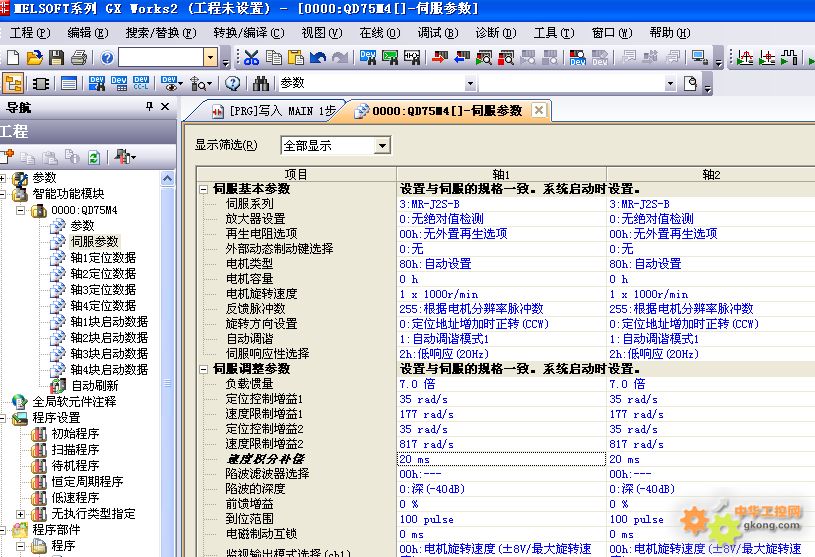The image size is (815, 557).
Task: Click the device search Dev binoculars icon
Action: pos(367,57)
